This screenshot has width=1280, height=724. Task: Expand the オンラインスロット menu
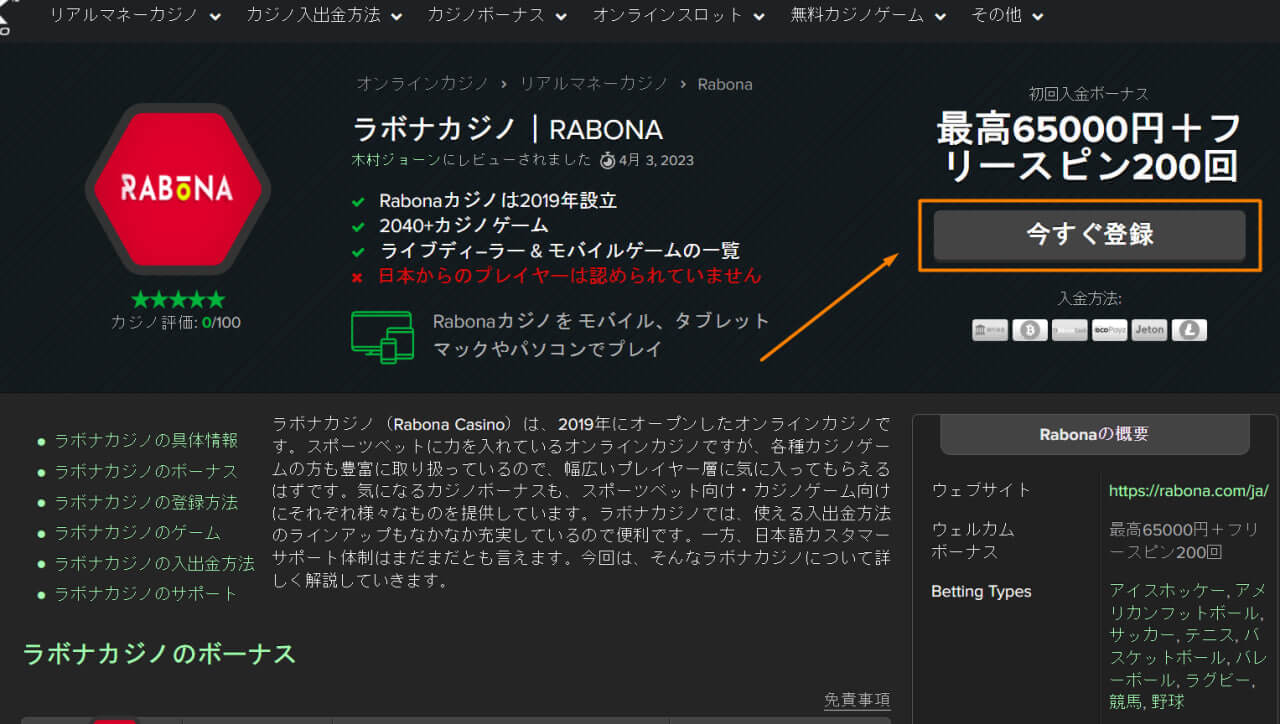pos(679,16)
